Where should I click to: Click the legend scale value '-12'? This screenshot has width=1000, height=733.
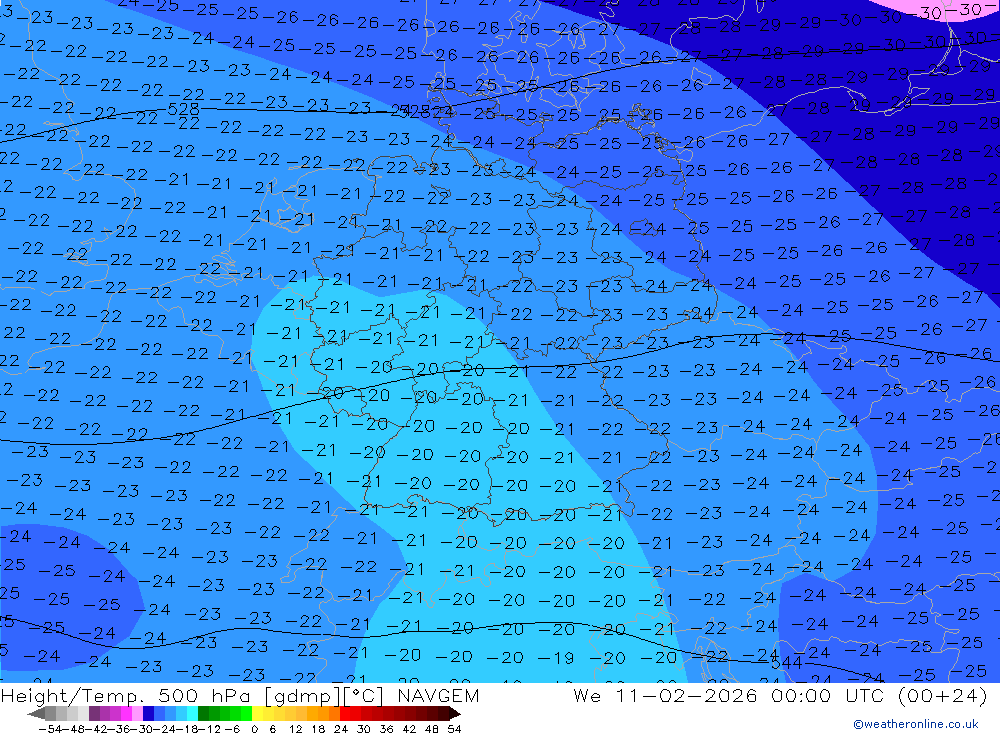click(210, 729)
